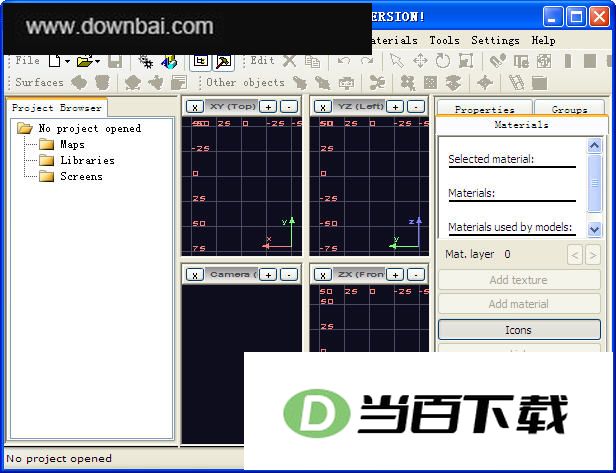
Task: Click the cube wireframe icon in top toolbar
Action: click(544, 61)
